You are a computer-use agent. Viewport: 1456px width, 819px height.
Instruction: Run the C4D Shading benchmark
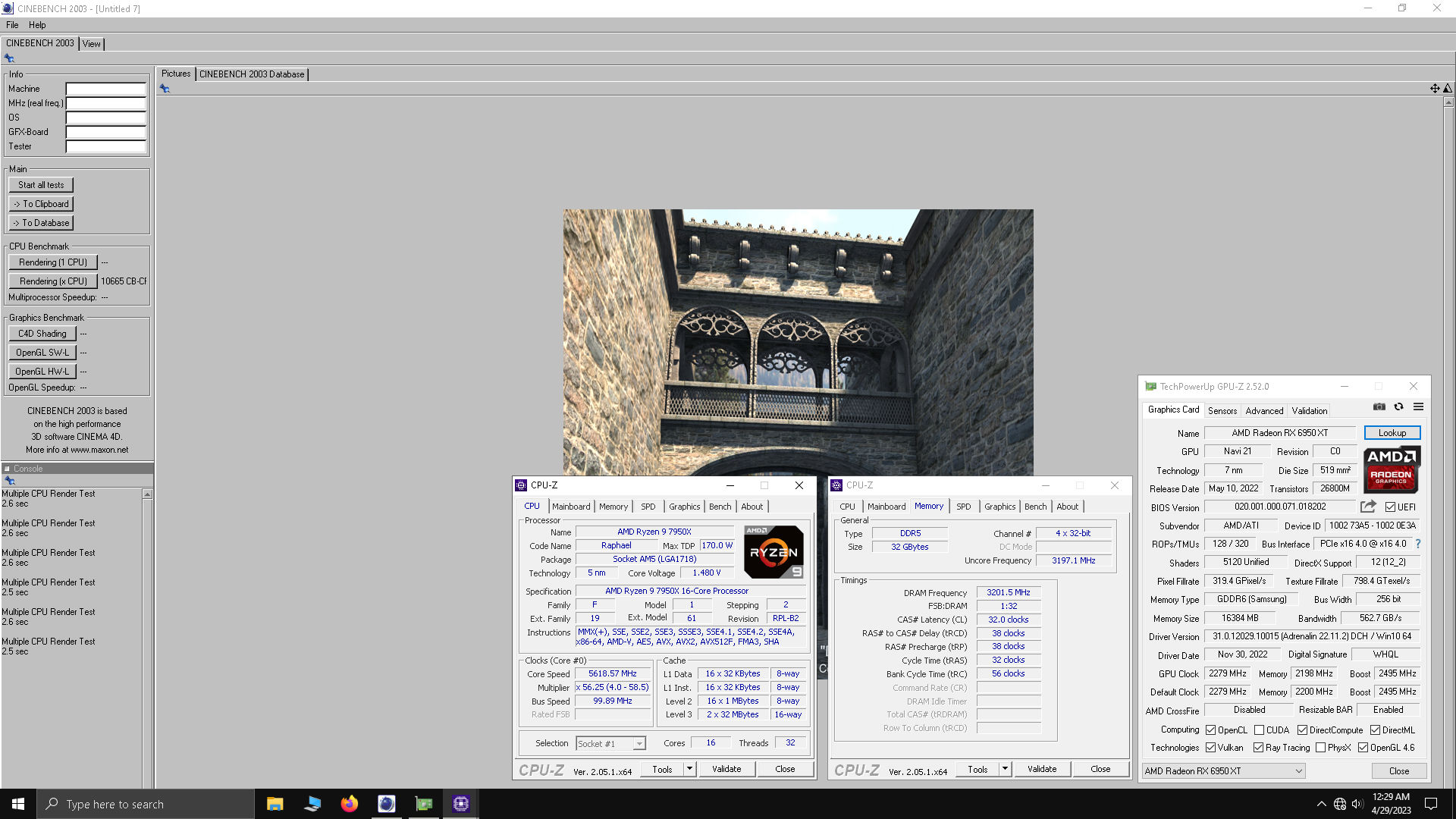pos(42,334)
